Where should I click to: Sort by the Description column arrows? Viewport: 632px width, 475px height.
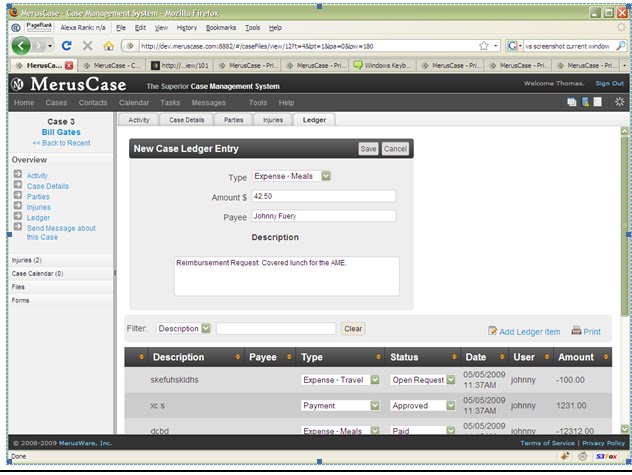pos(238,357)
